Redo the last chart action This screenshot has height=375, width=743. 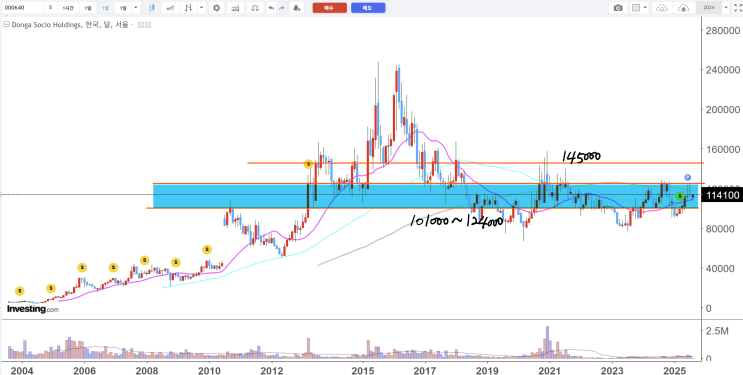point(282,8)
